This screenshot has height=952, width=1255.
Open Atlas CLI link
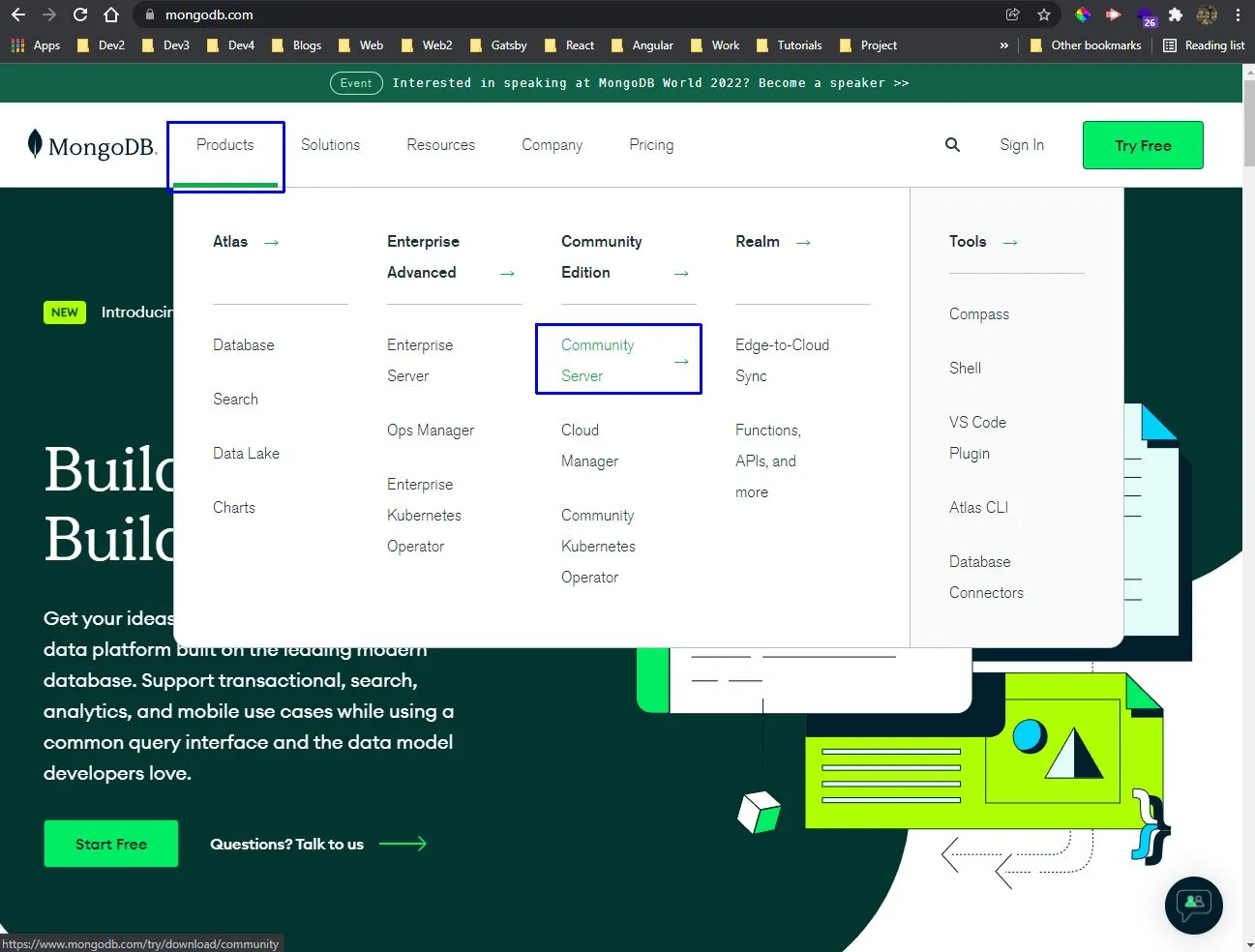pos(978,508)
